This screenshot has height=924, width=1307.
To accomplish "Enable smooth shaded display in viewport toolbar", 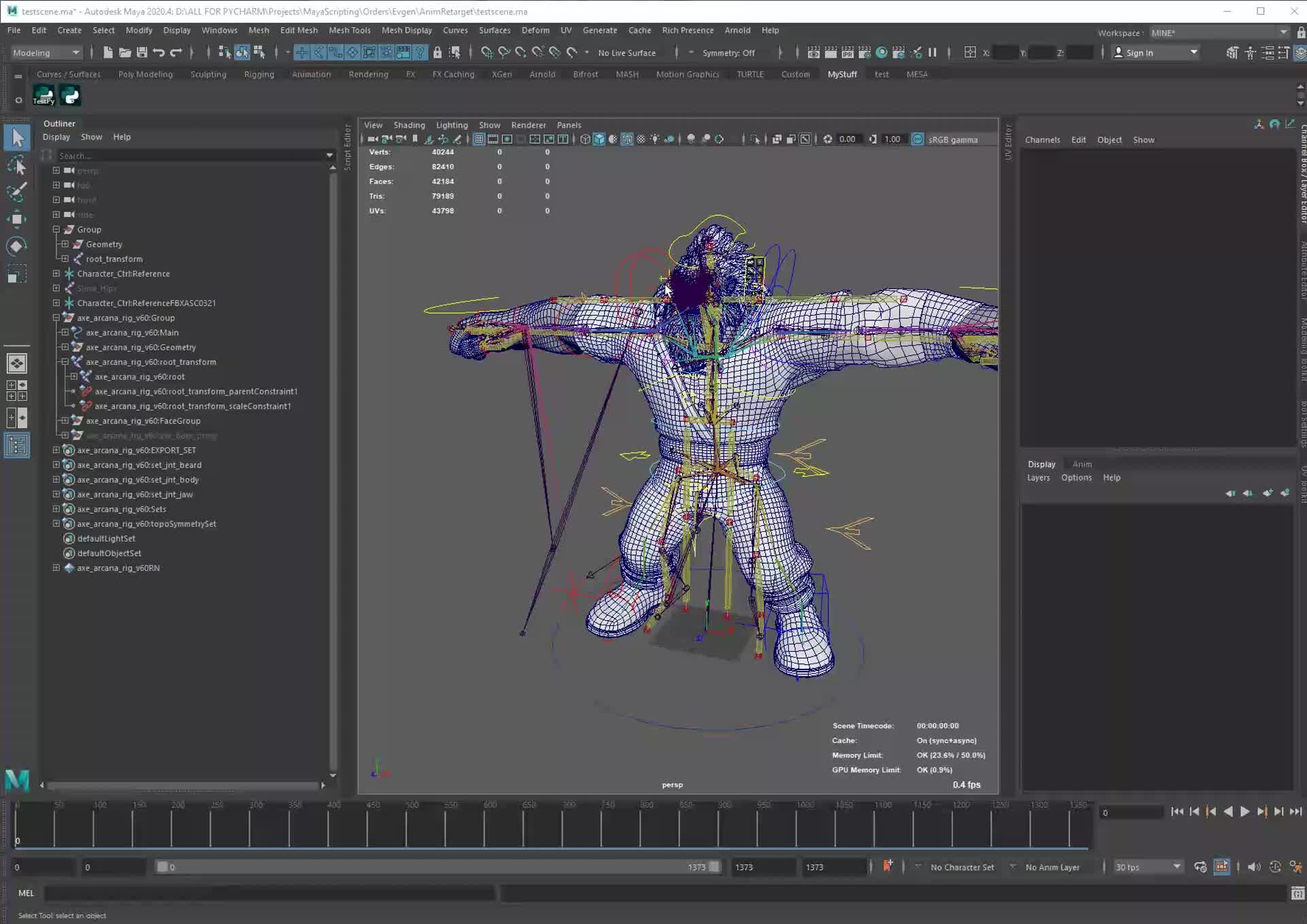I will [x=600, y=139].
